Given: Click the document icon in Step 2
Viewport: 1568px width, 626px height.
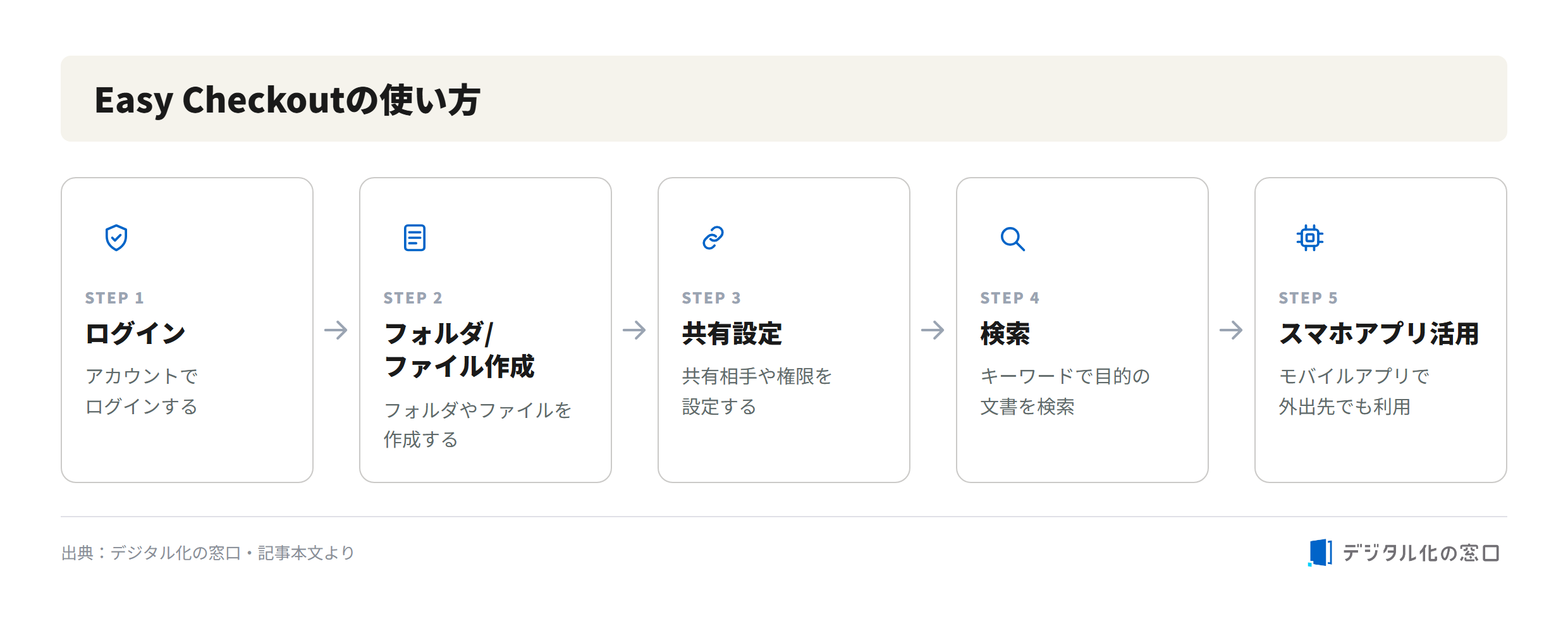Looking at the screenshot, I should point(415,238).
